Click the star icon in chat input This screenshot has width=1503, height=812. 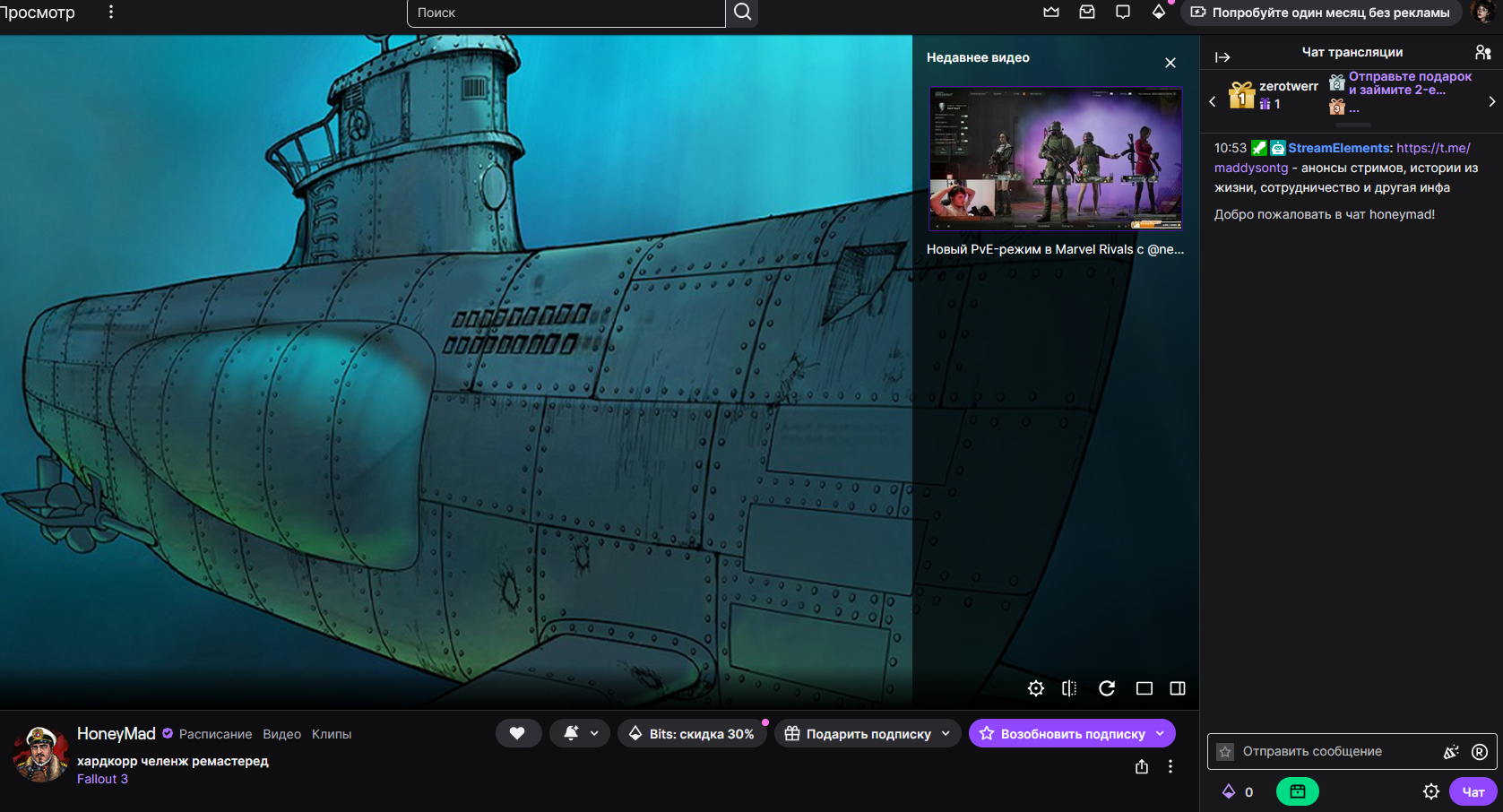[x=1225, y=752]
